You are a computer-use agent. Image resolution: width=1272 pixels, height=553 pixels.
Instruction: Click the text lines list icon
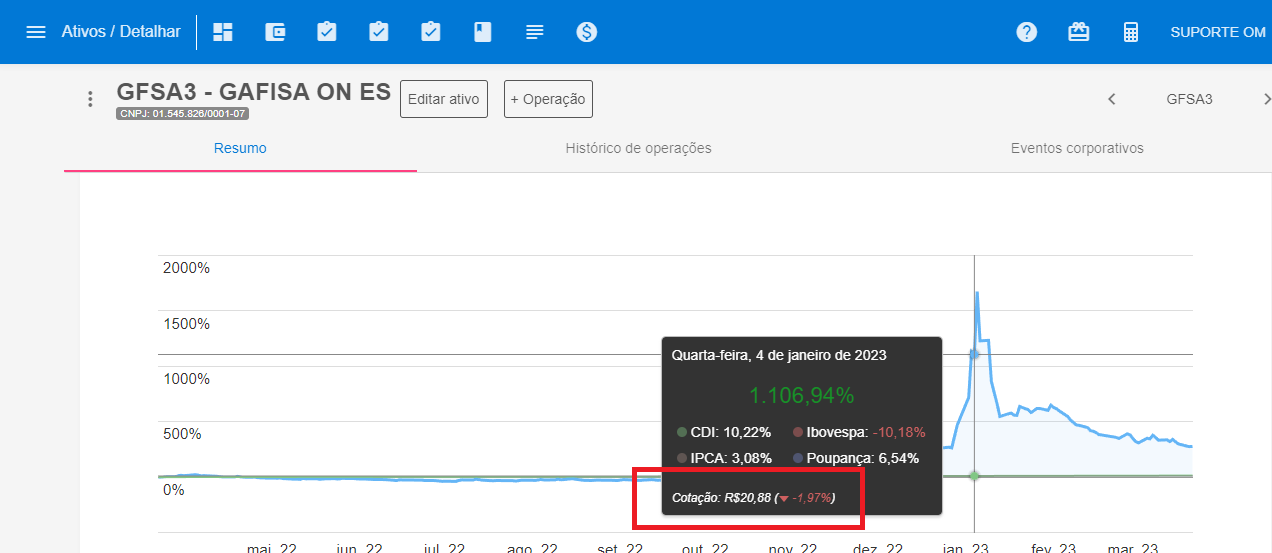point(535,32)
